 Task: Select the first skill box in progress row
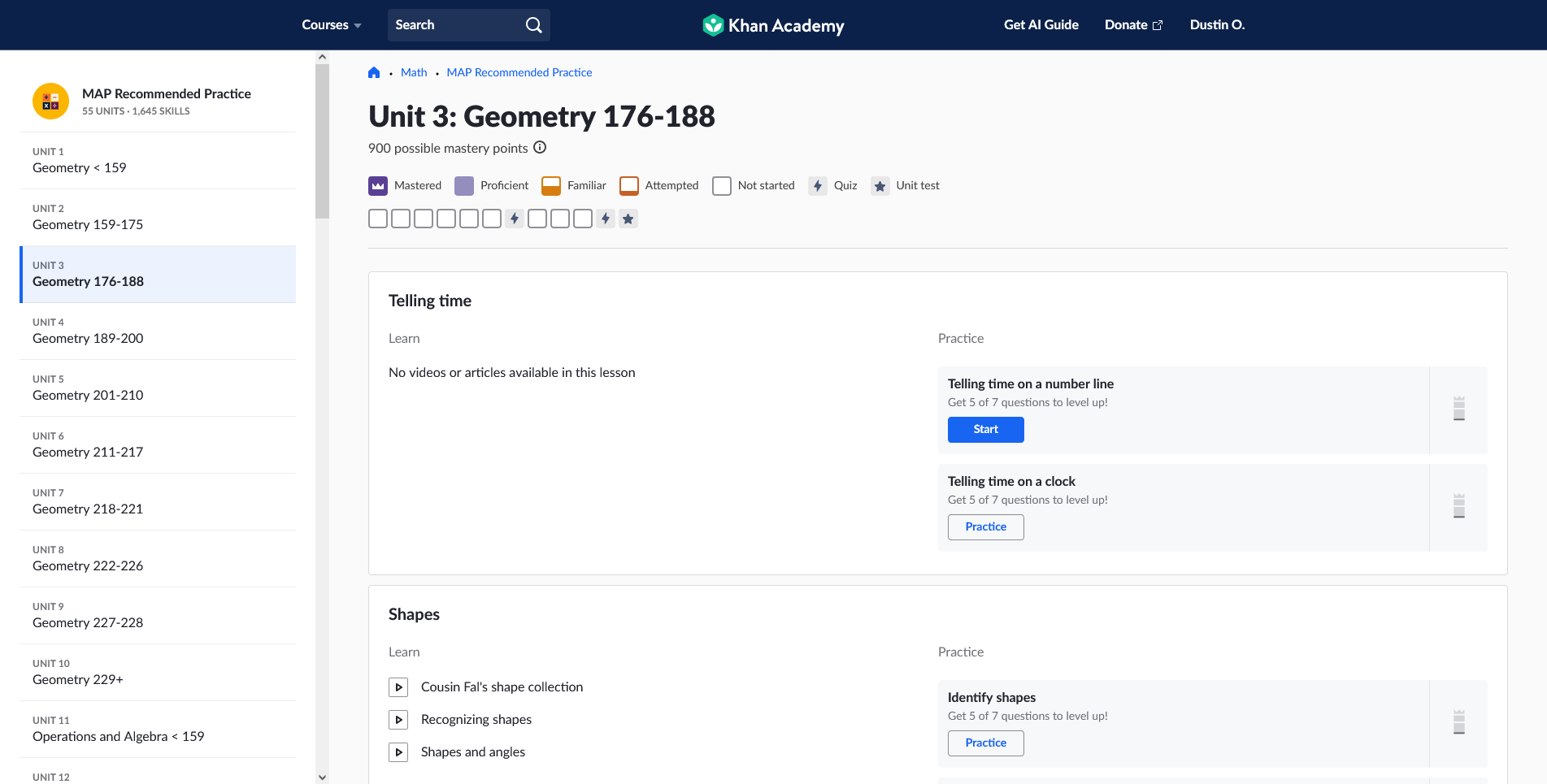(x=378, y=219)
